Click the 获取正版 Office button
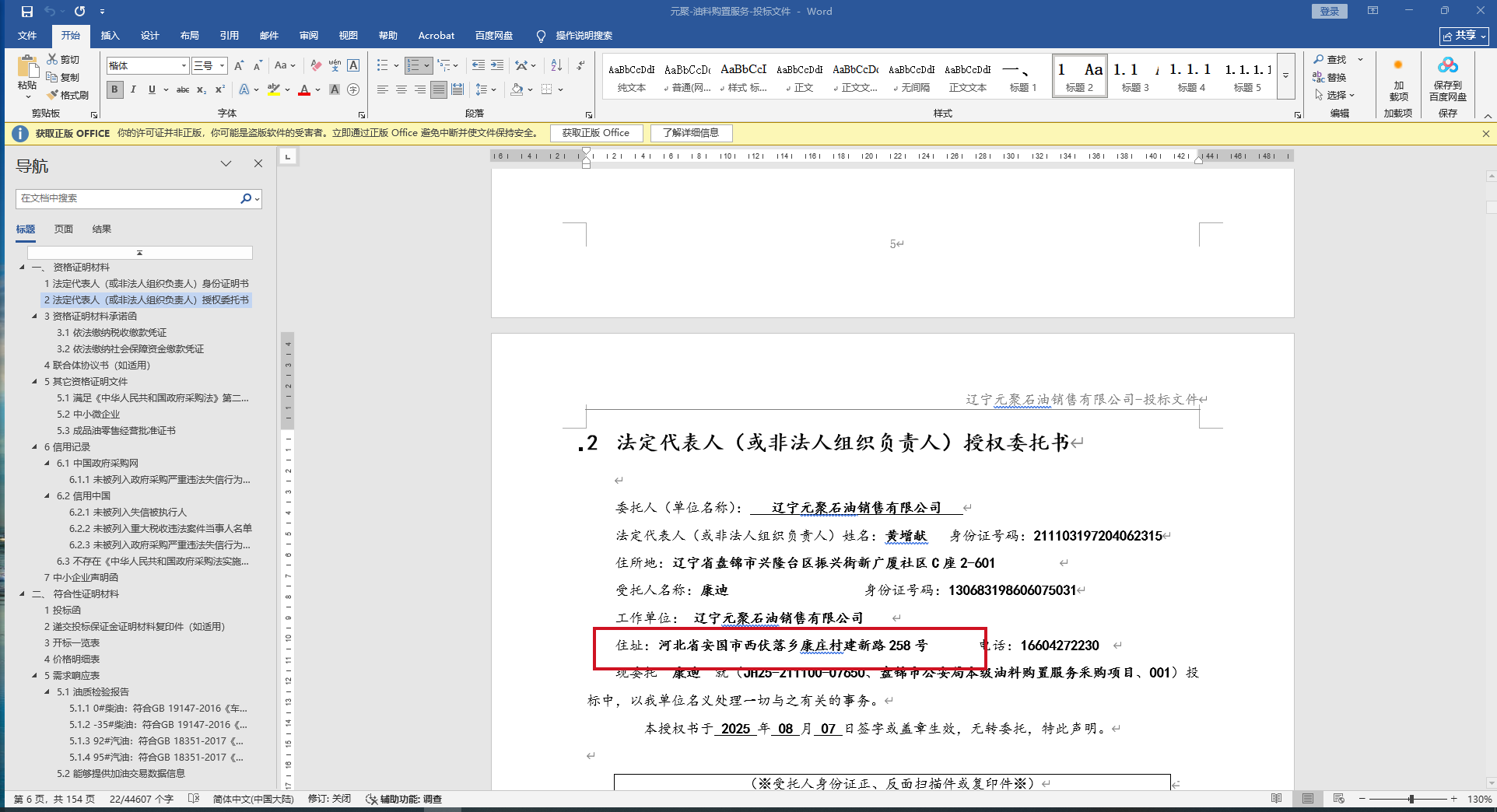 click(596, 133)
